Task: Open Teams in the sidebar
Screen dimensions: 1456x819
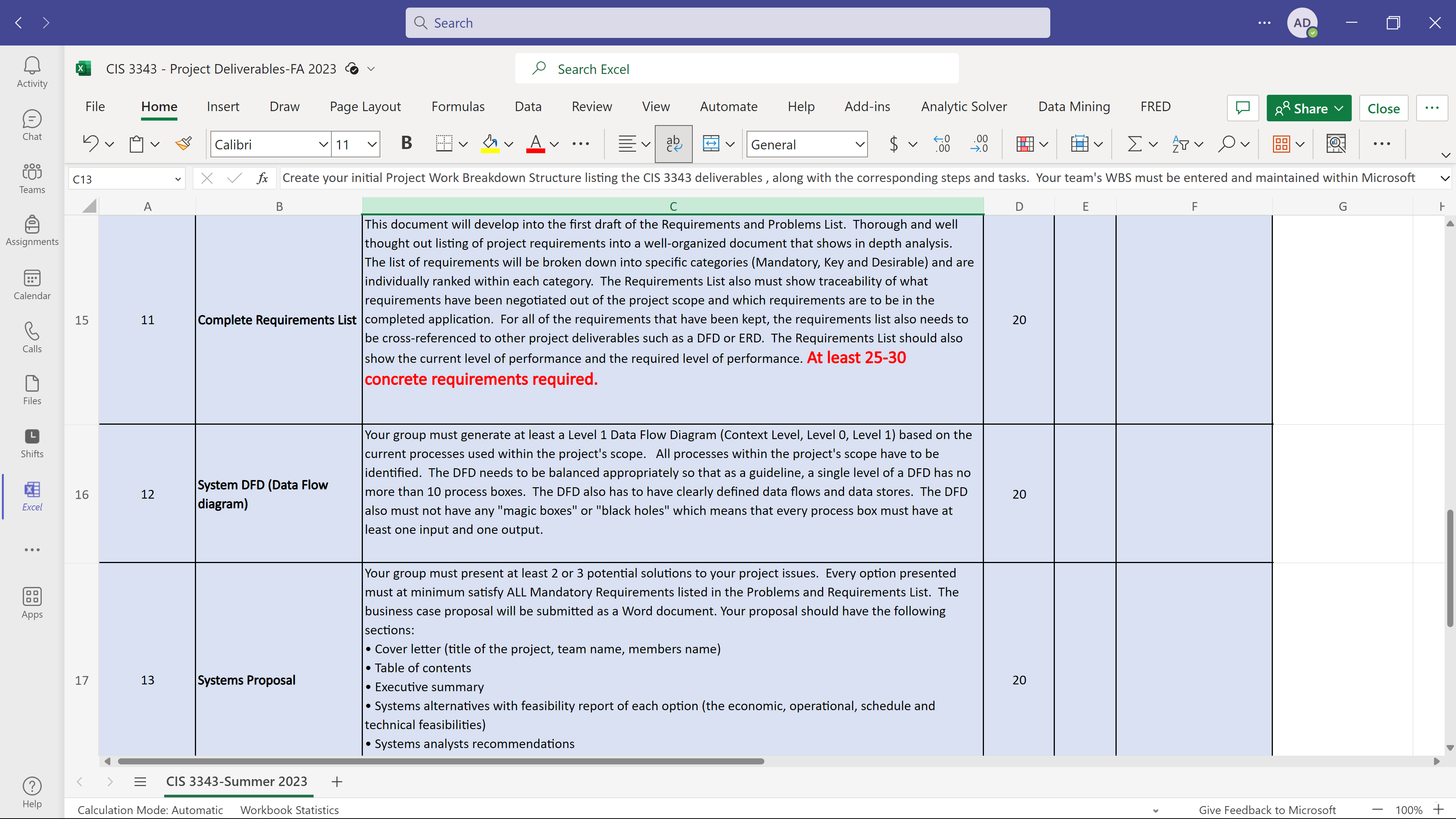Action: [32, 178]
